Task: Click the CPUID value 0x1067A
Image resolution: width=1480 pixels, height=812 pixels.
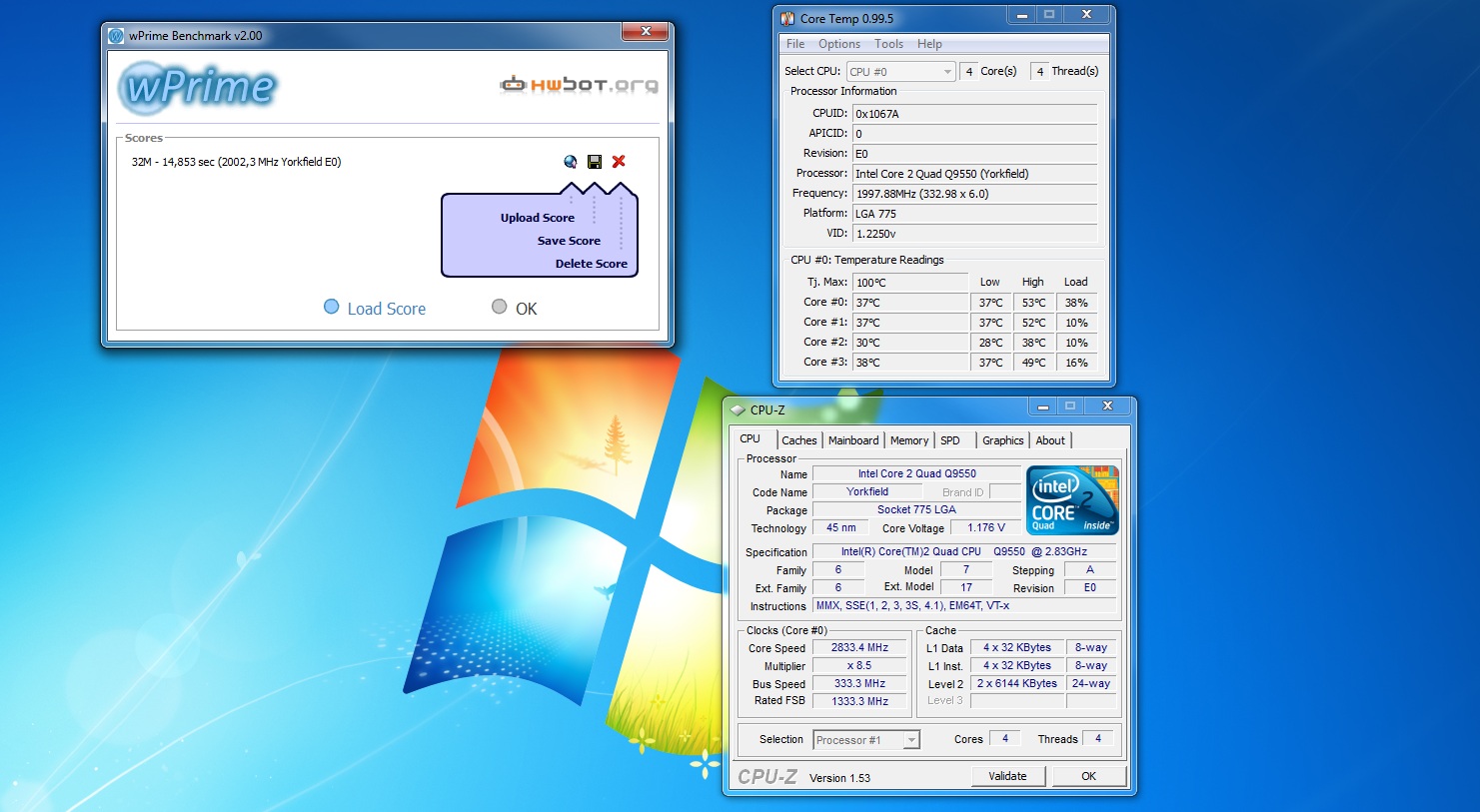Action: [974, 114]
